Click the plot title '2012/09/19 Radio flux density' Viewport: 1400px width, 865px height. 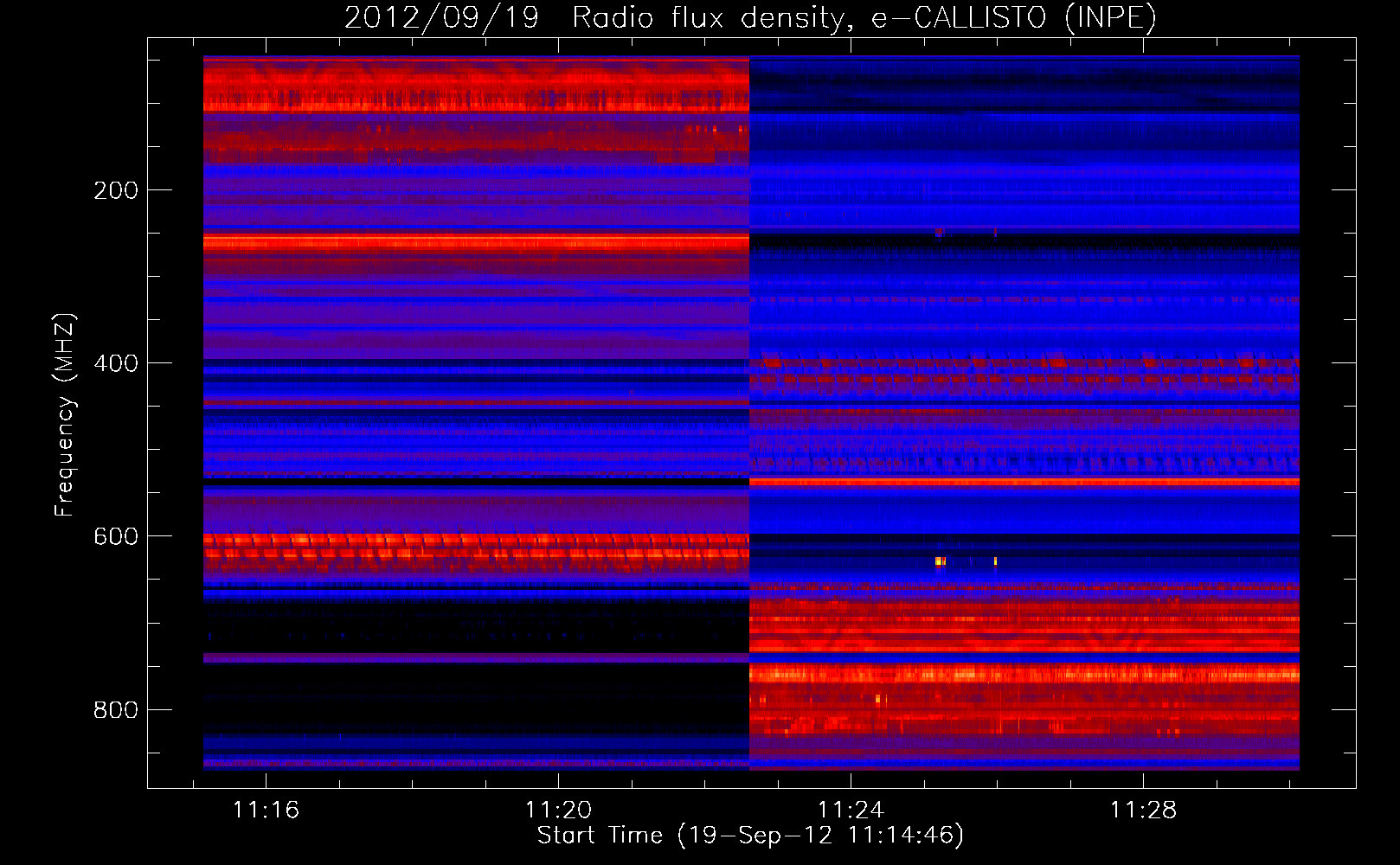(x=750, y=17)
